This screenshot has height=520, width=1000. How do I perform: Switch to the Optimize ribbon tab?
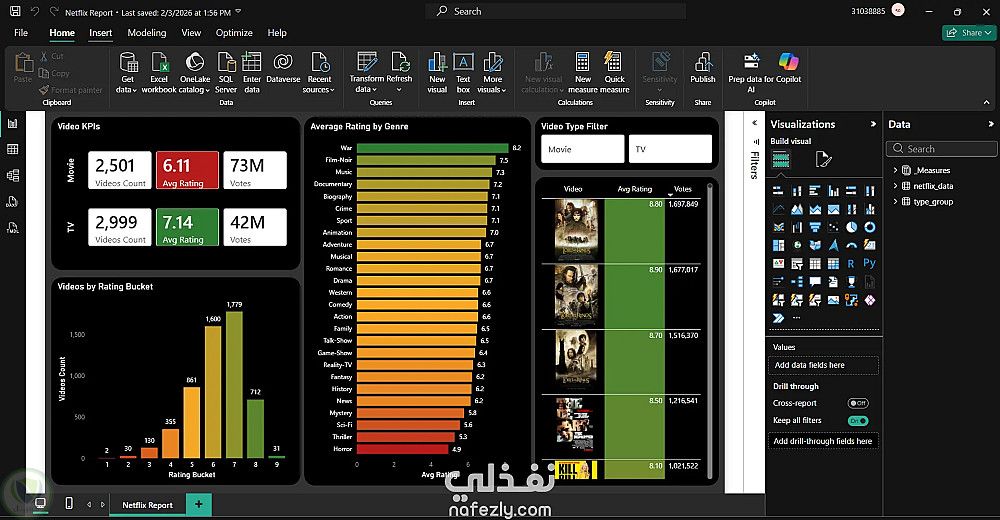coord(234,33)
